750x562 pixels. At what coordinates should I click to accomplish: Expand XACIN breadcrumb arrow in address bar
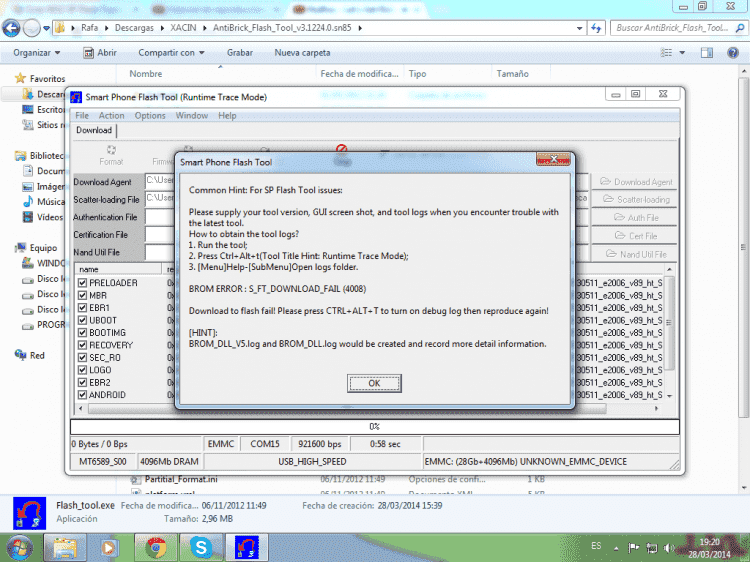(204, 28)
